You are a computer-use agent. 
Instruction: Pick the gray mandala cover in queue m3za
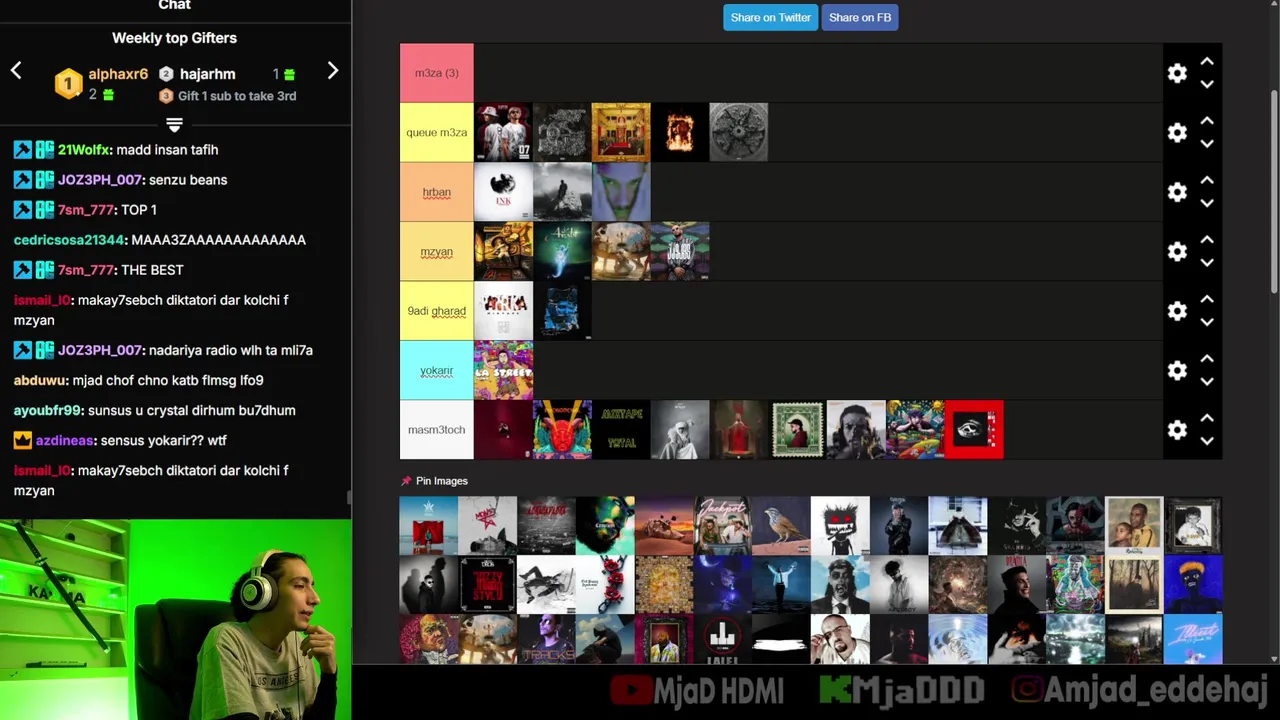[739, 132]
